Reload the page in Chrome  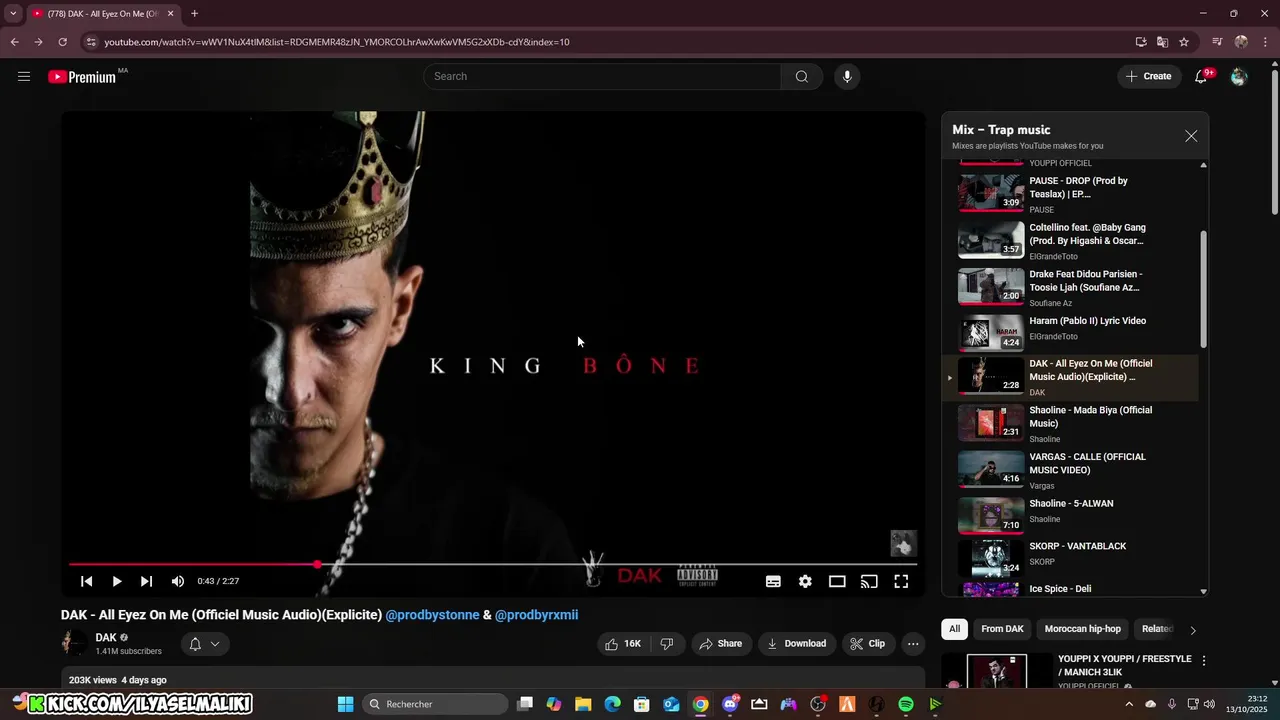tap(62, 42)
